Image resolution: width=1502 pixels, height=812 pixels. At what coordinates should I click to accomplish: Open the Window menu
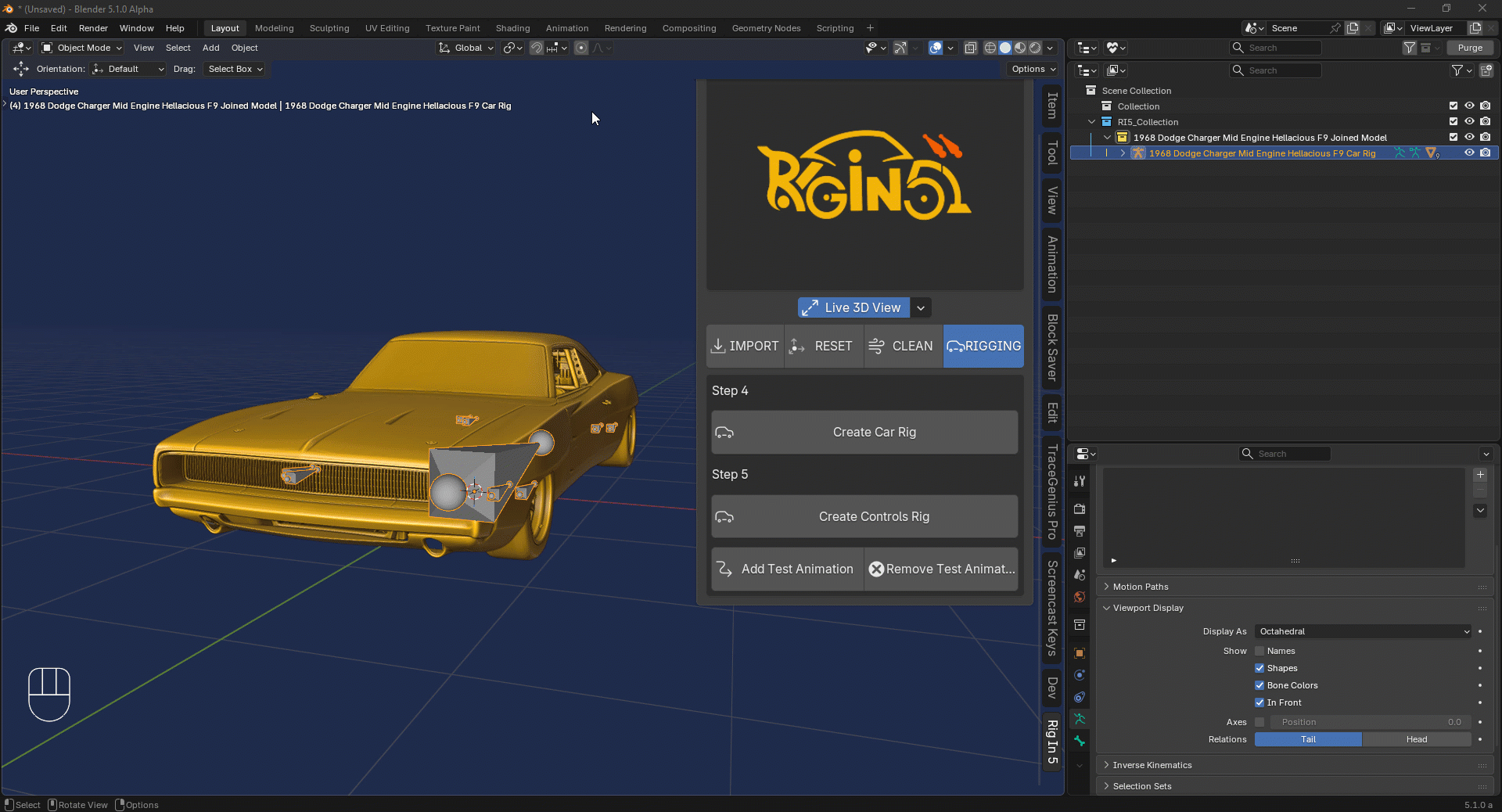136,28
